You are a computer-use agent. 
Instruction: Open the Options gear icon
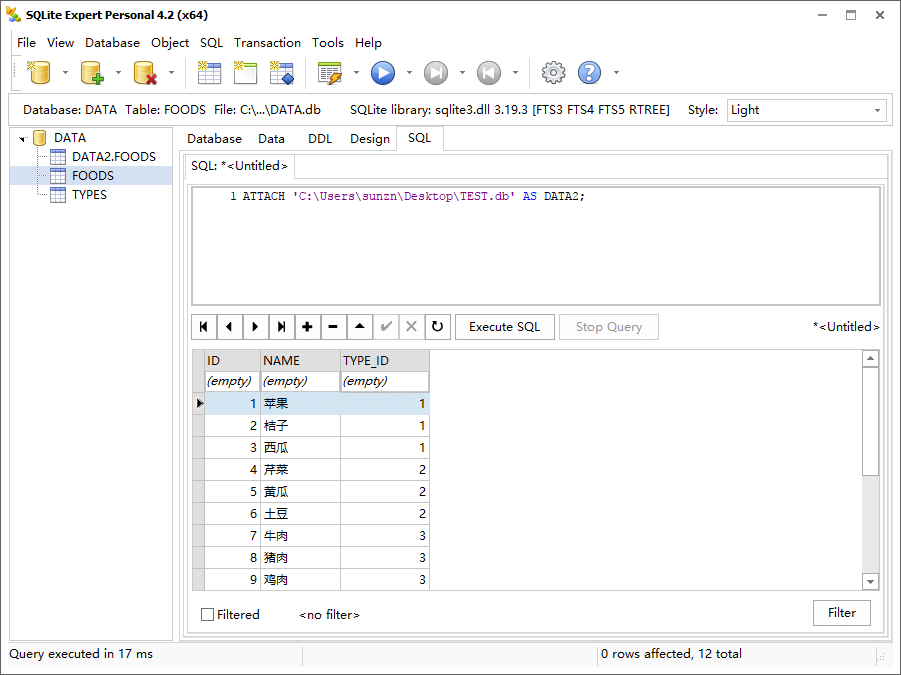click(553, 72)
